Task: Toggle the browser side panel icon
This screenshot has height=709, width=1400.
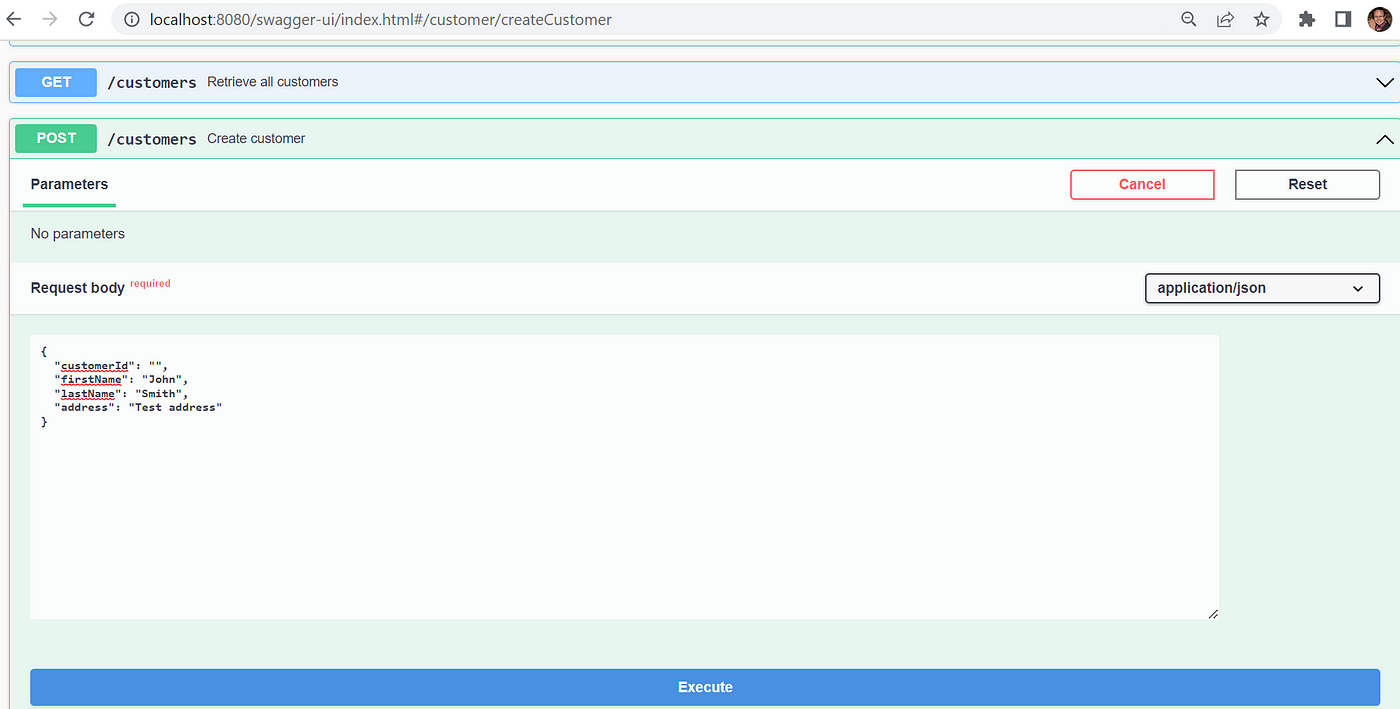Action: coord(1343,19)
